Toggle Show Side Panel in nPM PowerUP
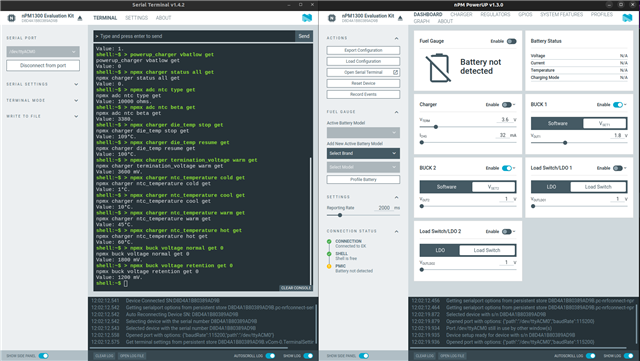 coord(364,356)
